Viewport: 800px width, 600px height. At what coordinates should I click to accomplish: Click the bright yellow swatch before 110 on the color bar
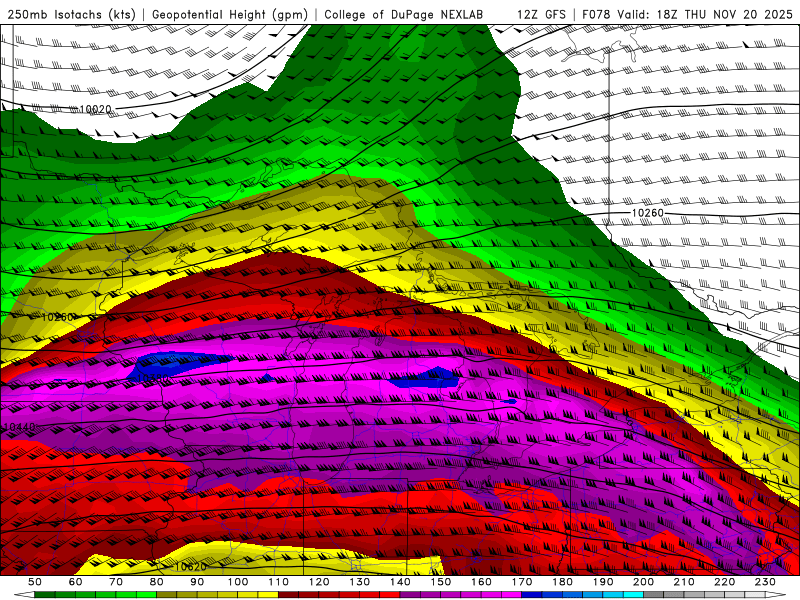point(268,595)
